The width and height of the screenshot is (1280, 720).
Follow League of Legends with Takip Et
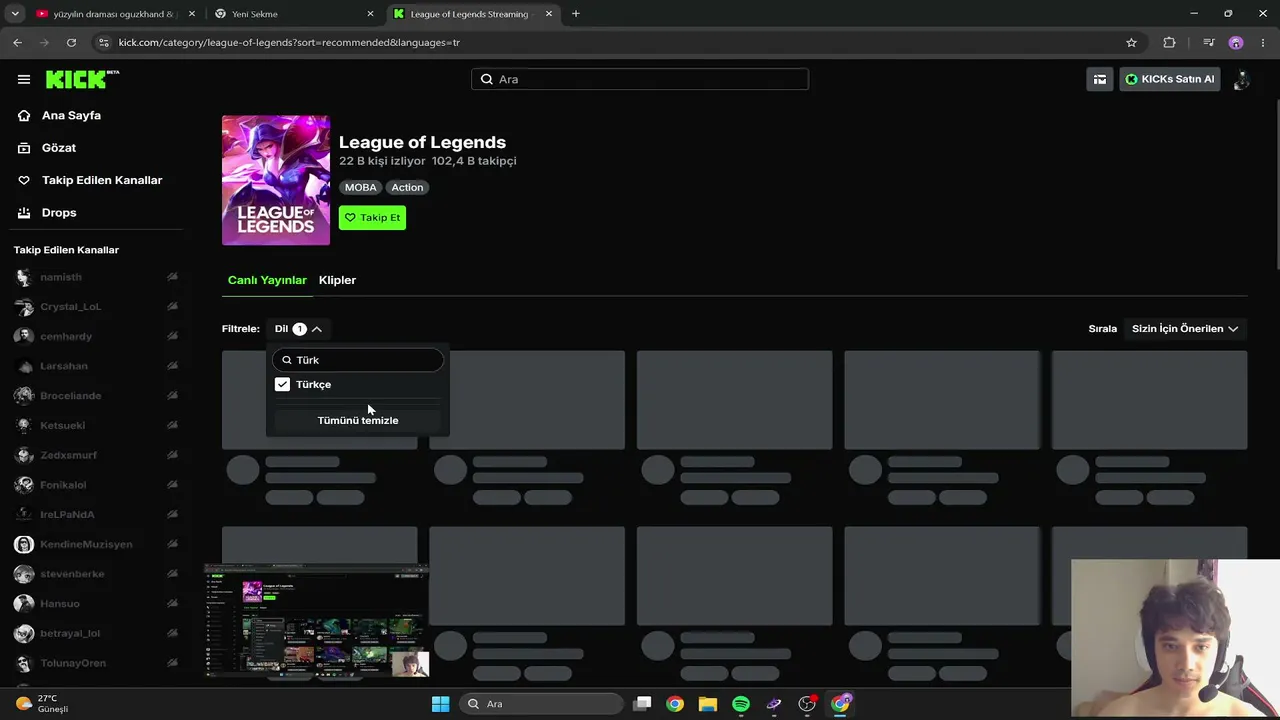point(372,217)
